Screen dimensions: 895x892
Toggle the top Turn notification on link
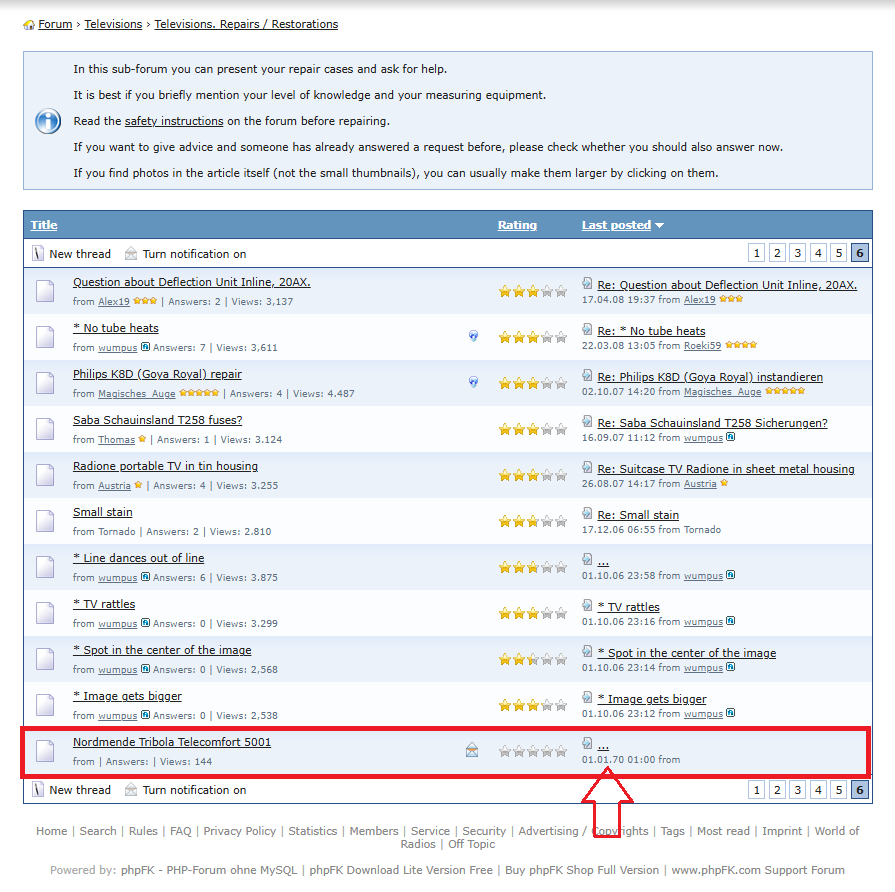(x=194, y=254)
